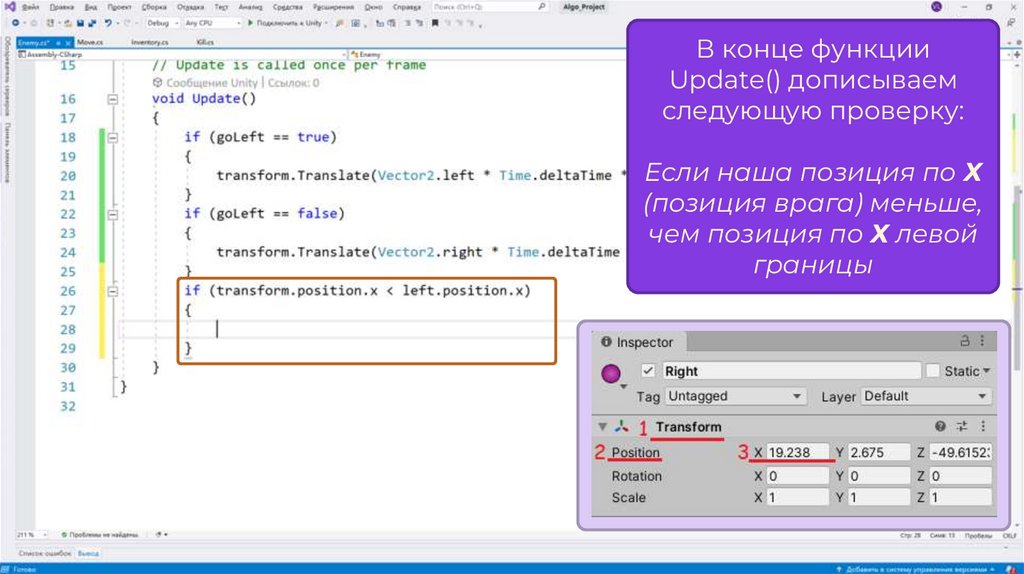
Task: Open the Debug configuration dropdown
Action: [x=161, y=22]
